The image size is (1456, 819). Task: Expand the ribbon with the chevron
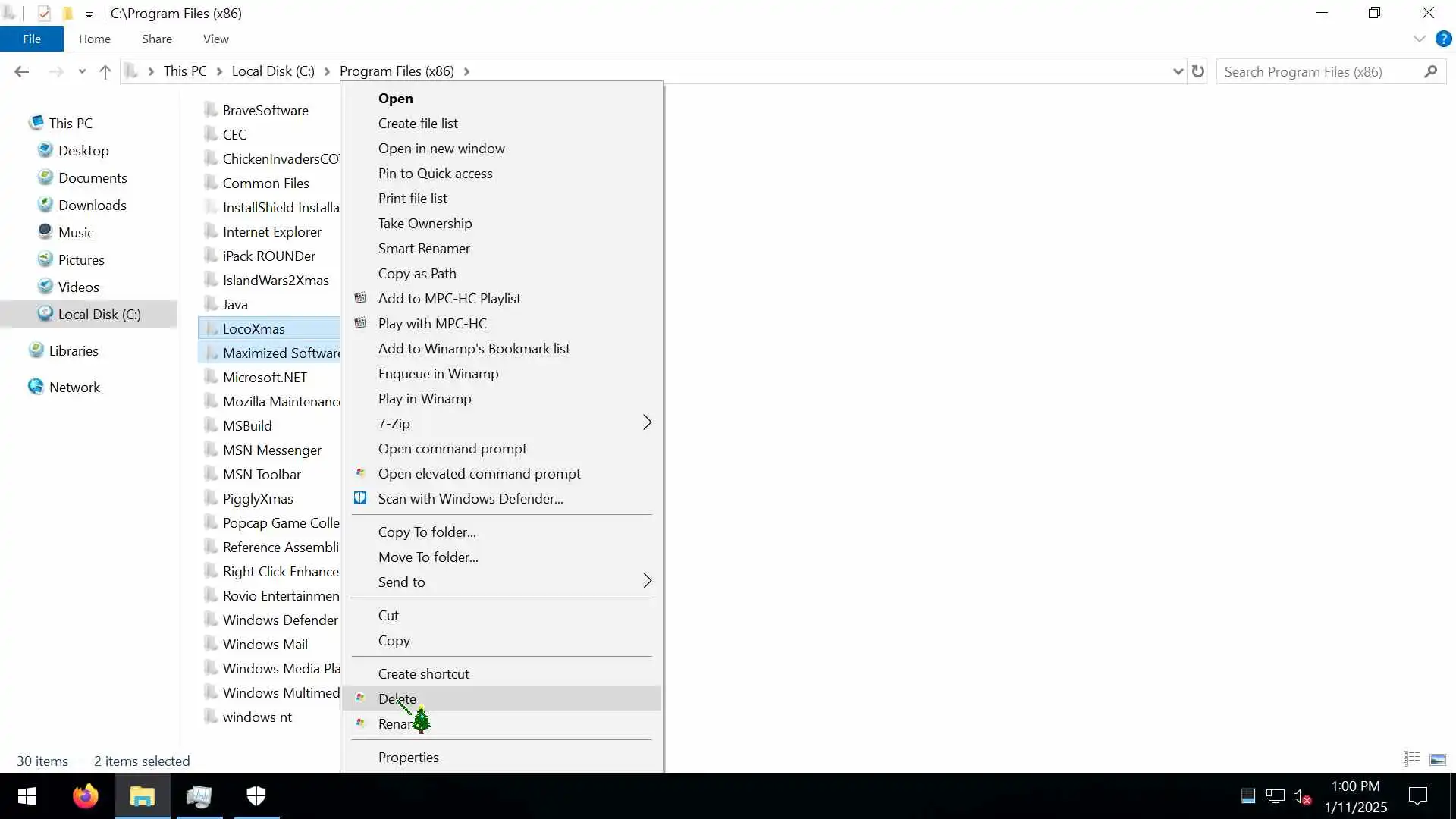point(1419,39)
